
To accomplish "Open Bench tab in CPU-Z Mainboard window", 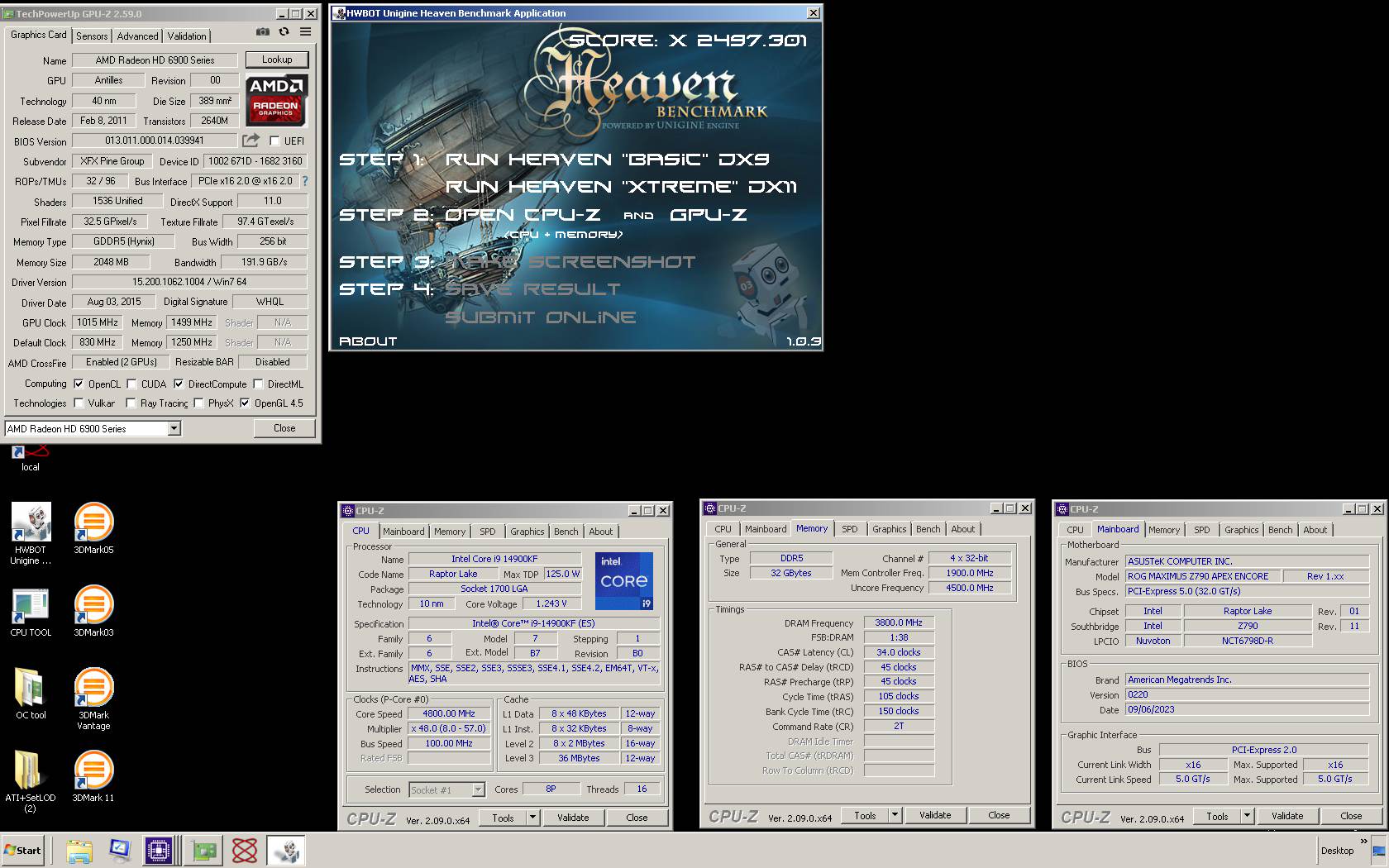I will pos(1280,530).
